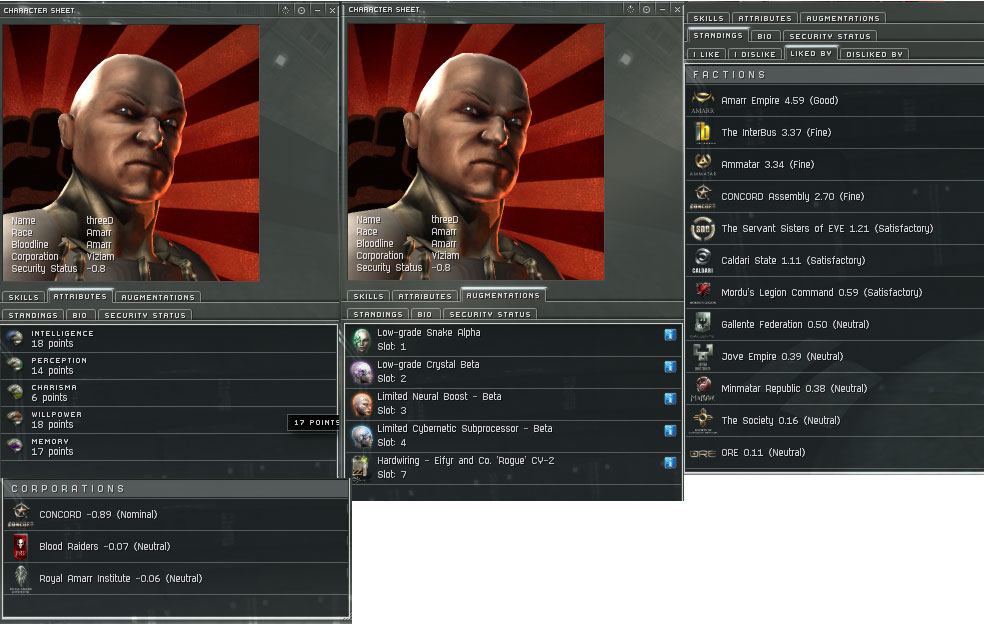
Task: Click the Corporations section header
Action: [x=176, y=489]
